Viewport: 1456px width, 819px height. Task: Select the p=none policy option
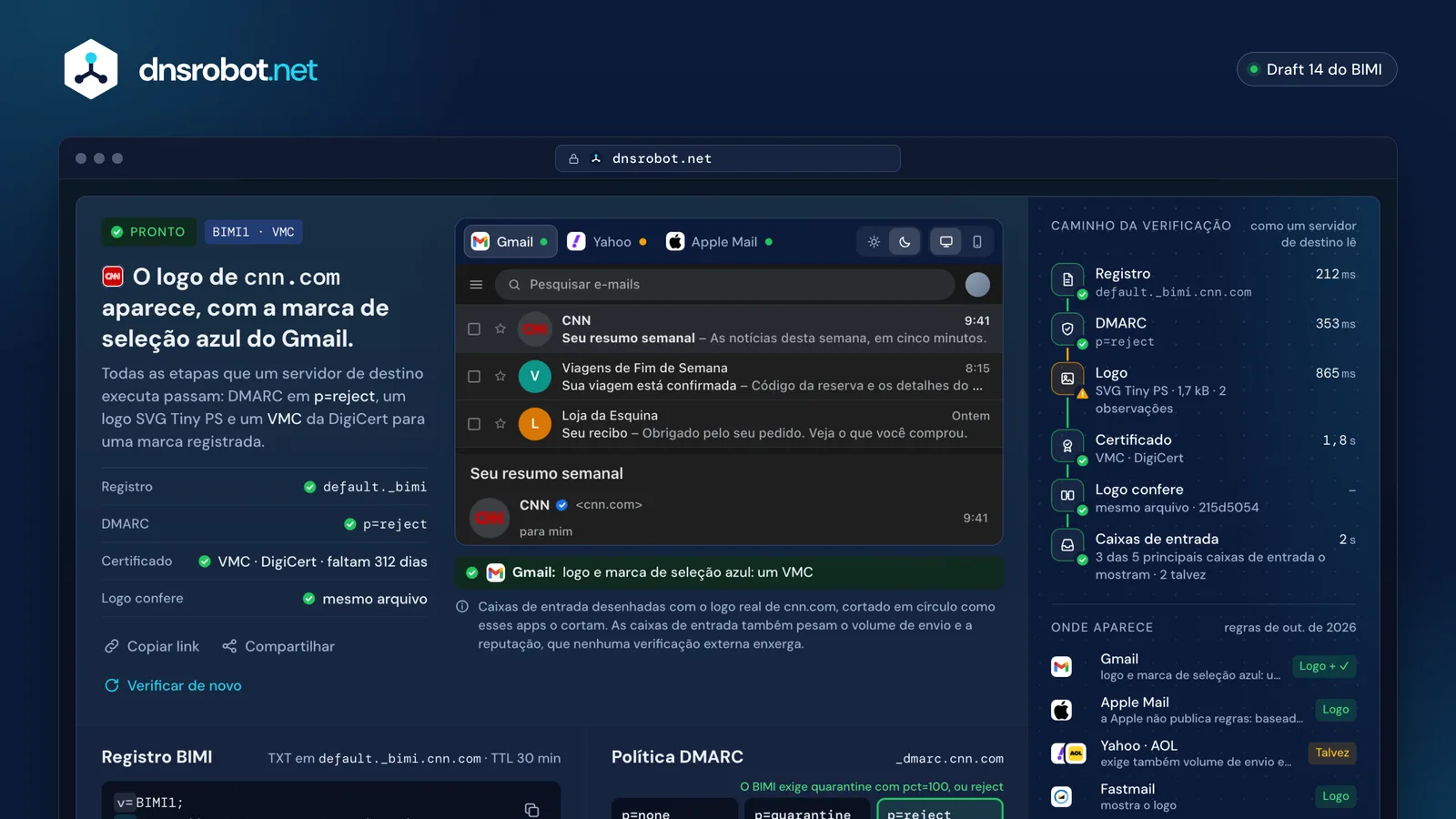[674, 810]
